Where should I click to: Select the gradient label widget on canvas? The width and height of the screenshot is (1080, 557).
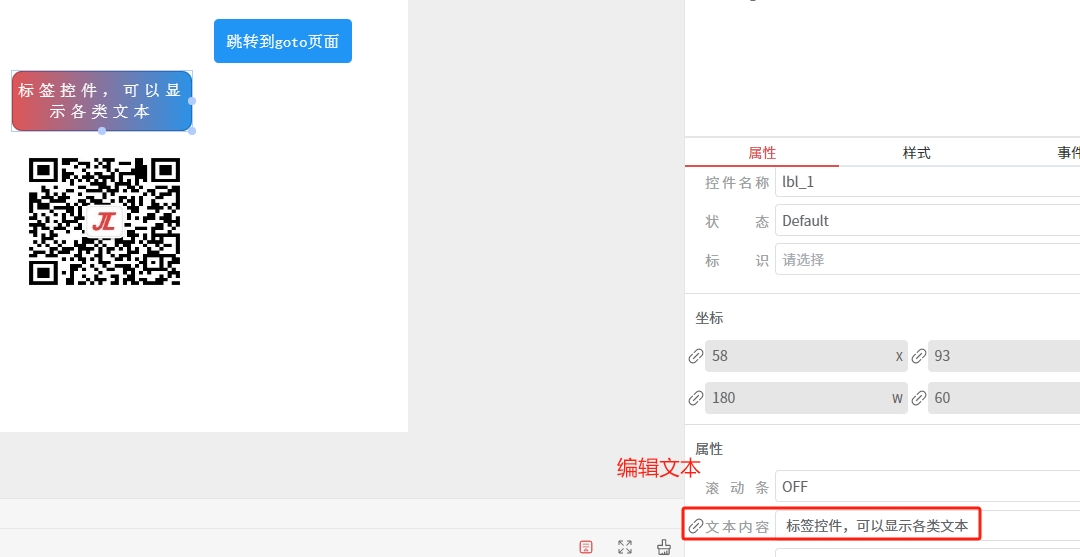pyautogui.click(x=102, y=101)
